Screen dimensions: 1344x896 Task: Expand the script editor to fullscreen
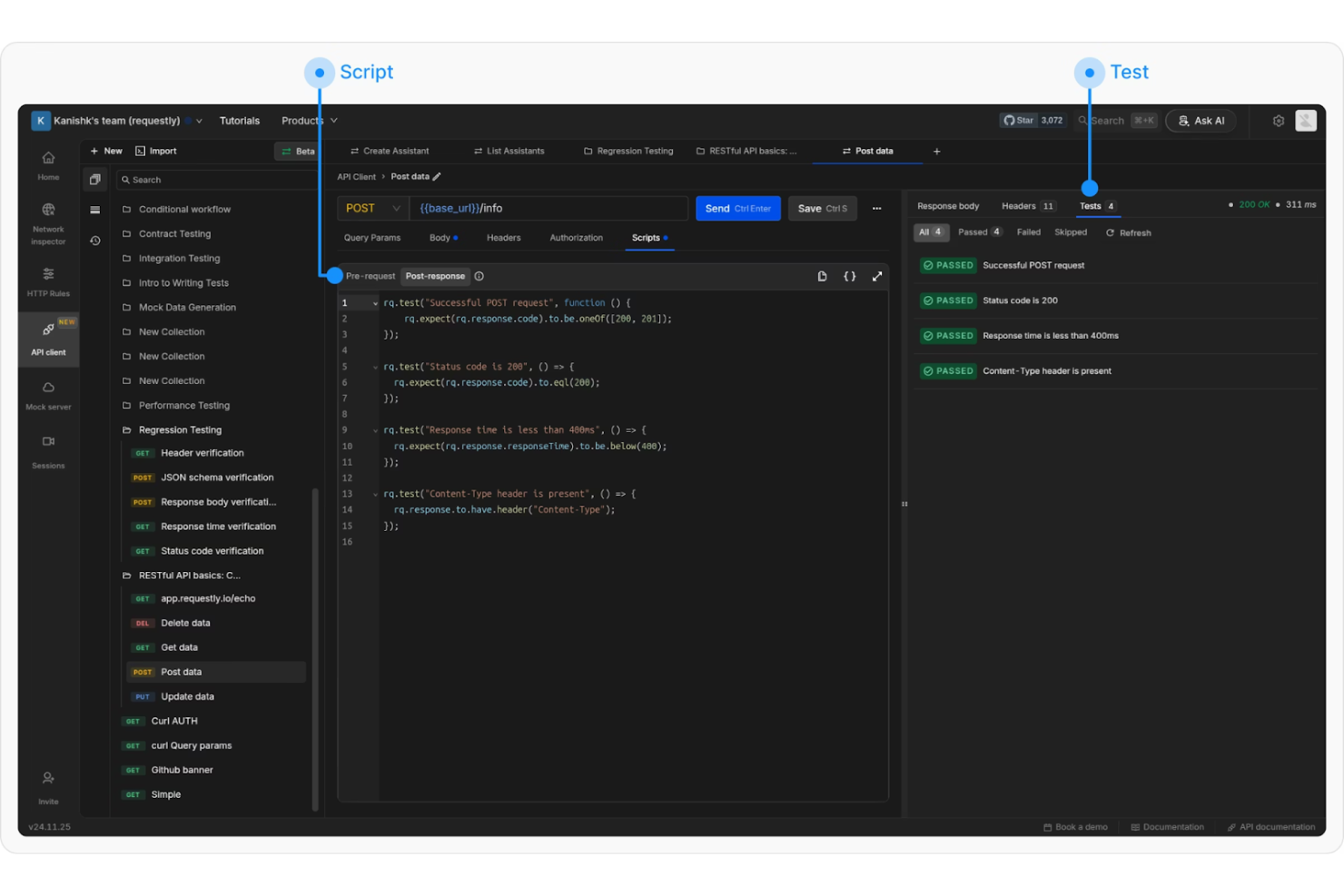(x=876, y=276)
